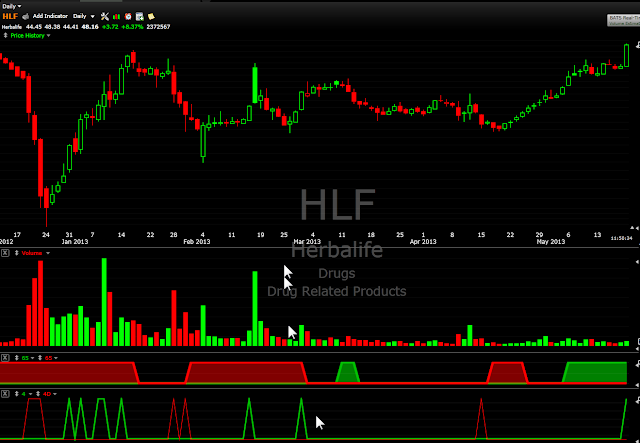Click the small green shaded block in 65 pane
This screenshot has width=640, height=443.
tap(348, 372)
